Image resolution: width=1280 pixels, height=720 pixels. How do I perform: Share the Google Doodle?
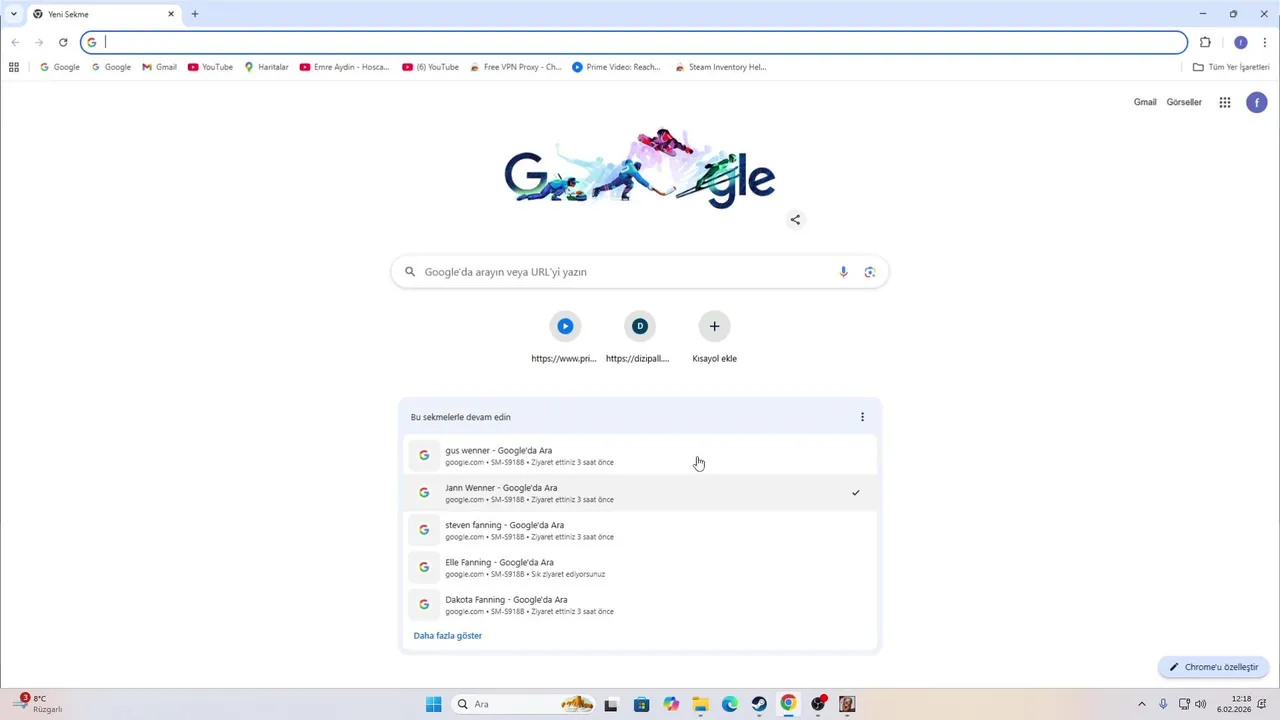click(x=795, y=220)
